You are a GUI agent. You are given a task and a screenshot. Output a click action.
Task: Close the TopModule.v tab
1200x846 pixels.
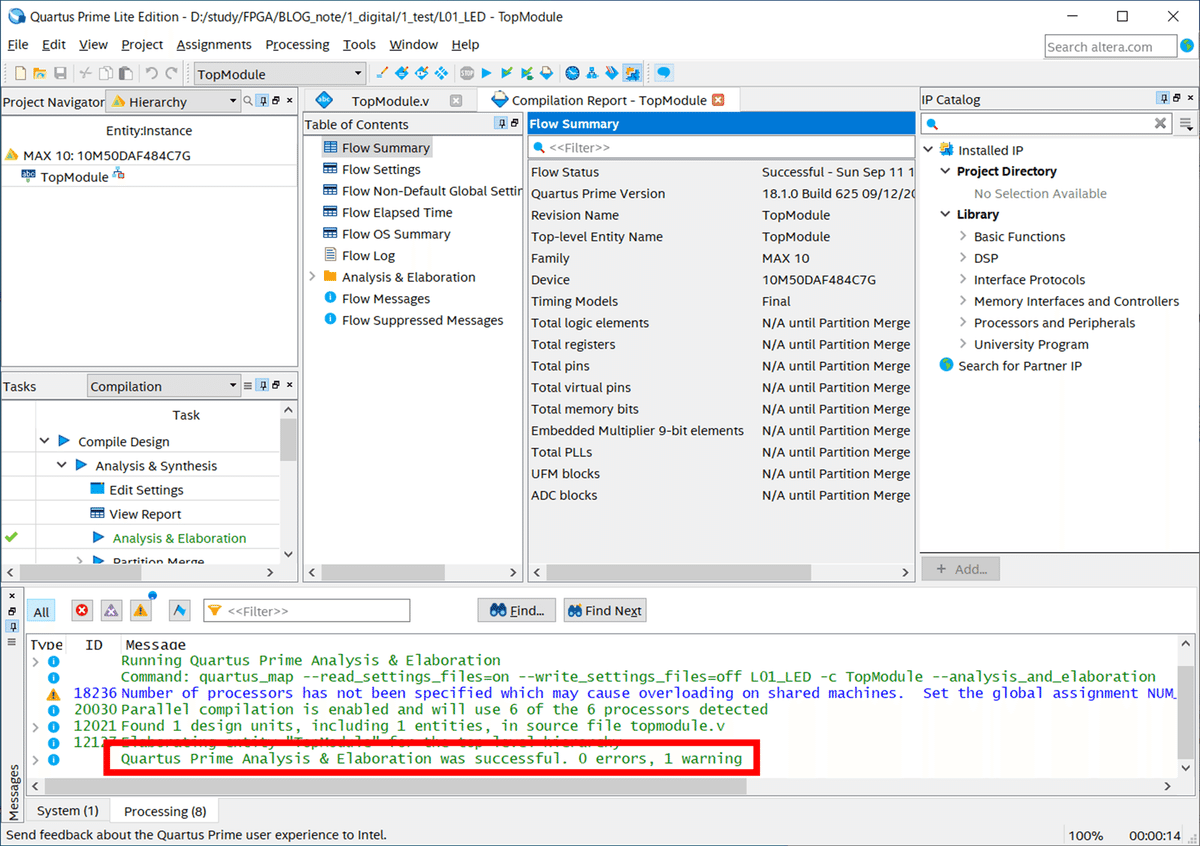tap(456, 101)
